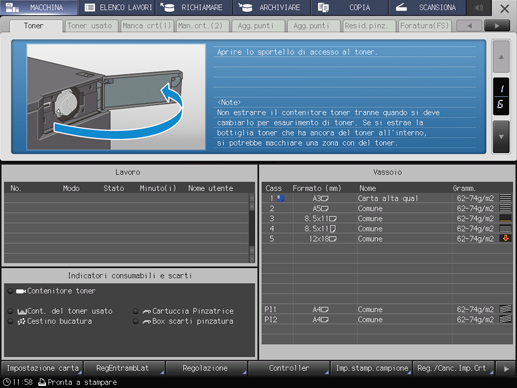Image resolution: width=517 pixels, height=388 pixels.
Task: Click the staple scrap box icon
Action: click(x=147, y=322)
